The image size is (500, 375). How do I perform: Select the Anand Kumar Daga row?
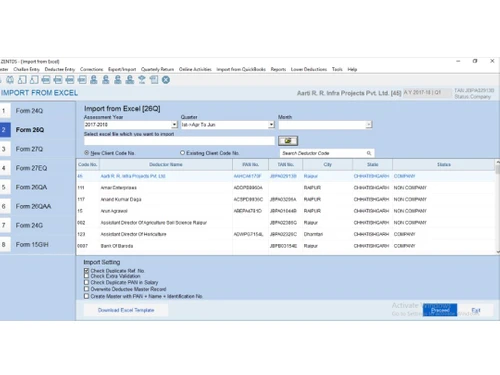pyautogui.click(x=286, y=199)
